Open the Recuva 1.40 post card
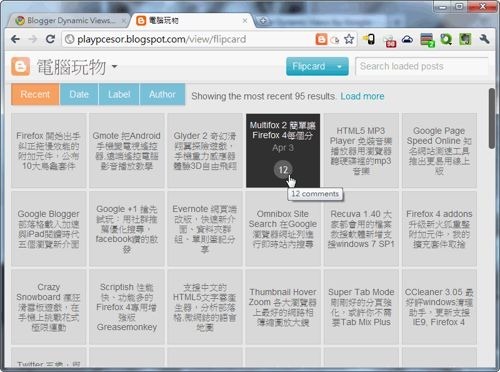Screen dimensions: 500x372 click(x=361, y=229)
